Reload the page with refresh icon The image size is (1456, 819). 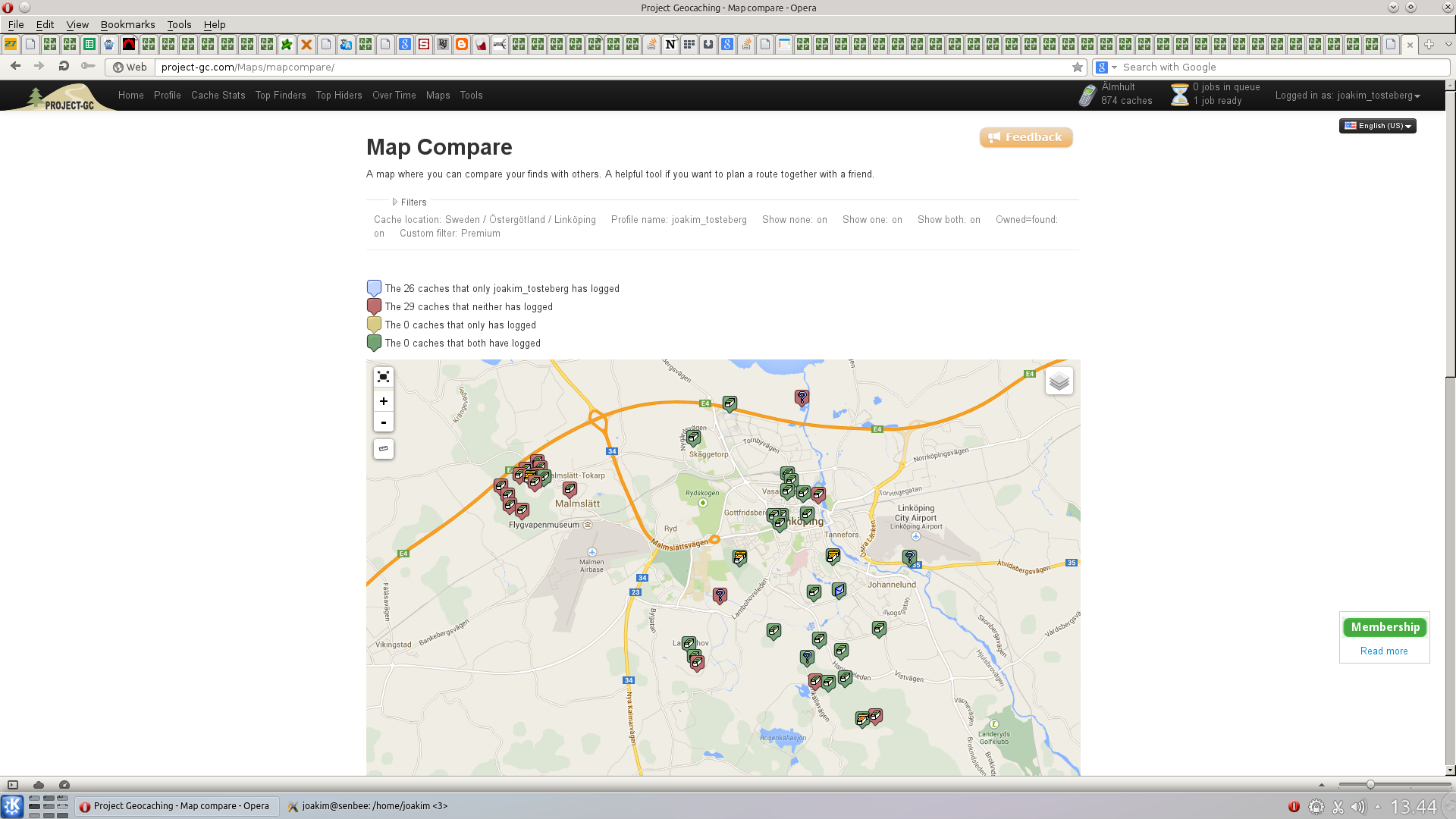tap(64, 66)
